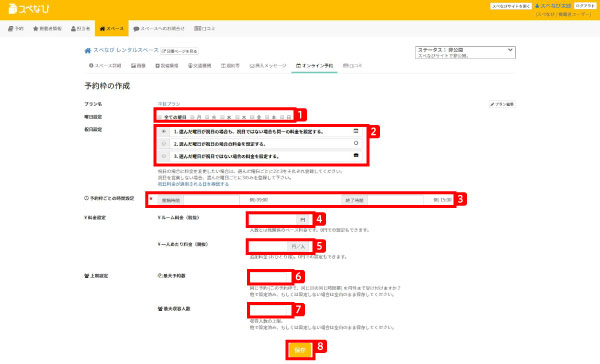Check the 金 weekday checkbox
The image size is (600, 364).
coord(253,117)
